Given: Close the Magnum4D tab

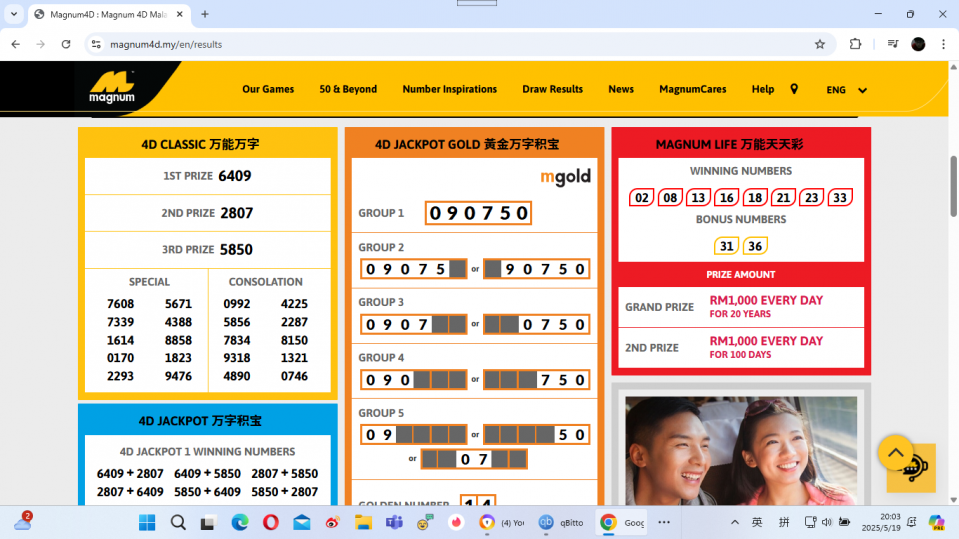Looking at the screenshot, I should coord(180,14).
